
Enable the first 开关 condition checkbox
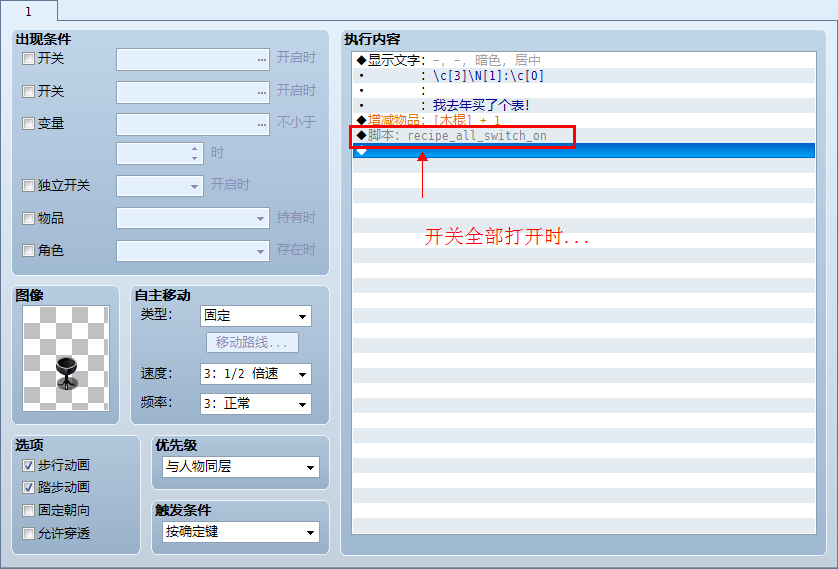(28, 59)
